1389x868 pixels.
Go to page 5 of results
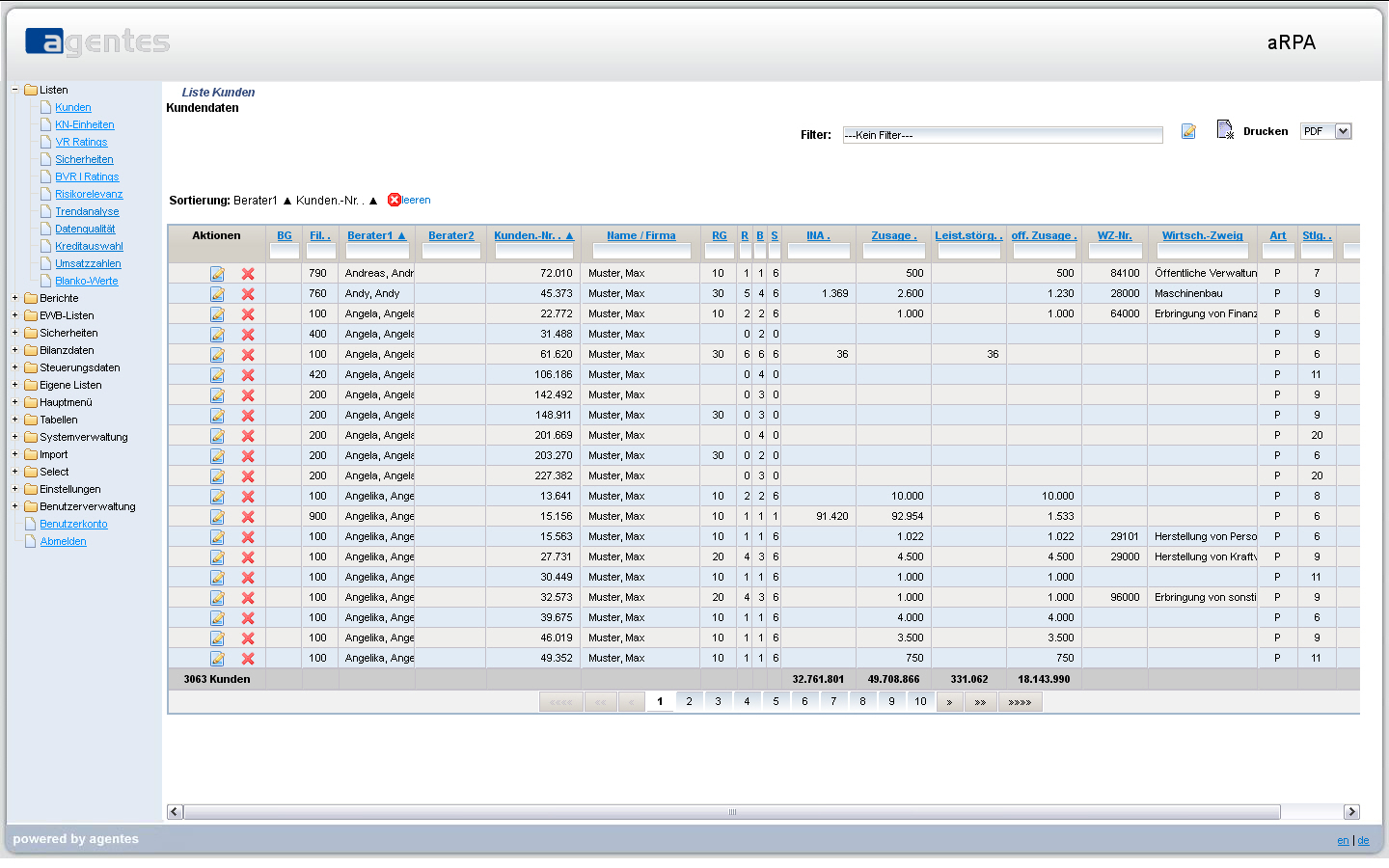click(x=776, y=702)
